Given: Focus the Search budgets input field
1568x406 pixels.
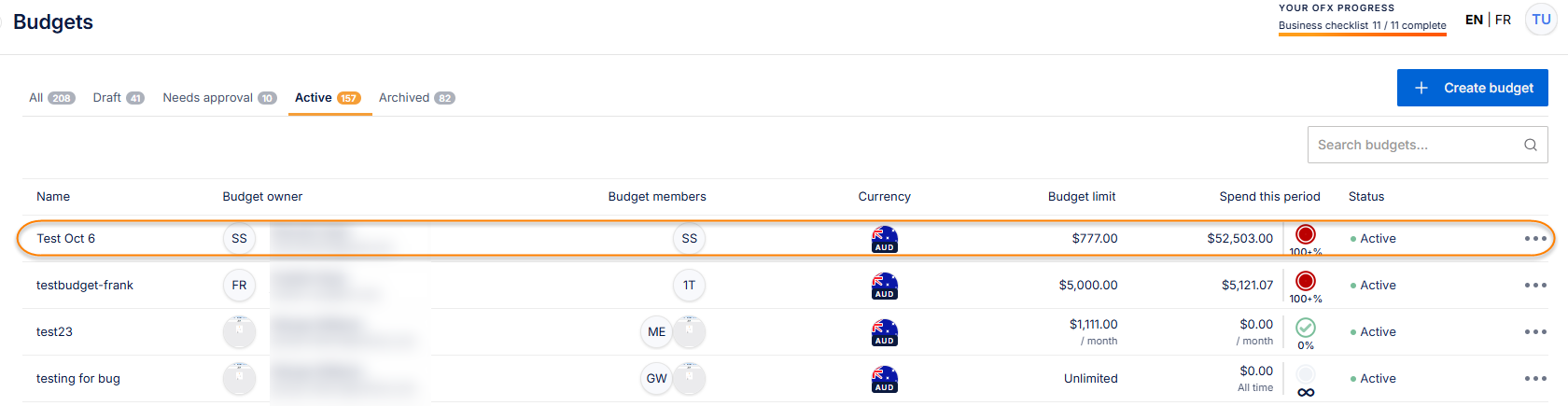Looking at the screenshot, I should pyautogui.click(x=1414, y=145).
